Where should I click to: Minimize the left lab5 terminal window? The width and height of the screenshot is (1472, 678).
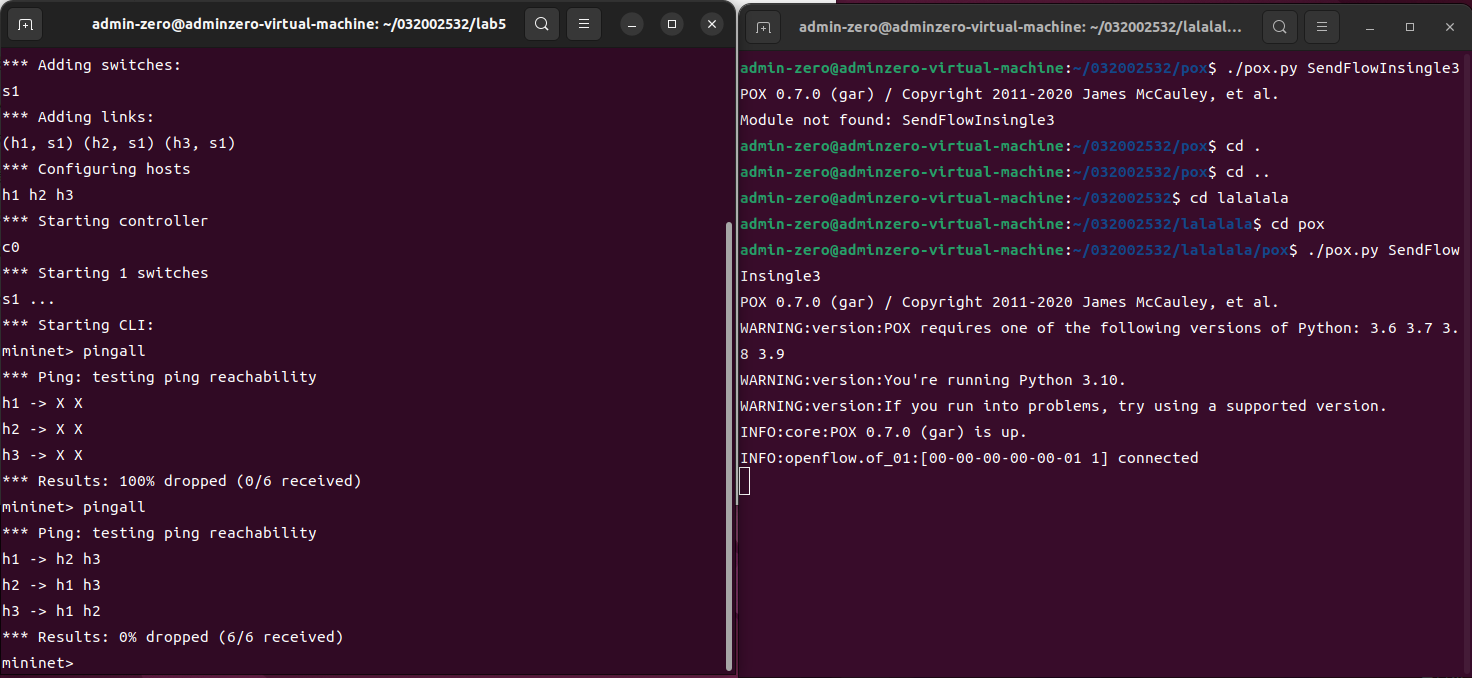[x=633, y=24]
